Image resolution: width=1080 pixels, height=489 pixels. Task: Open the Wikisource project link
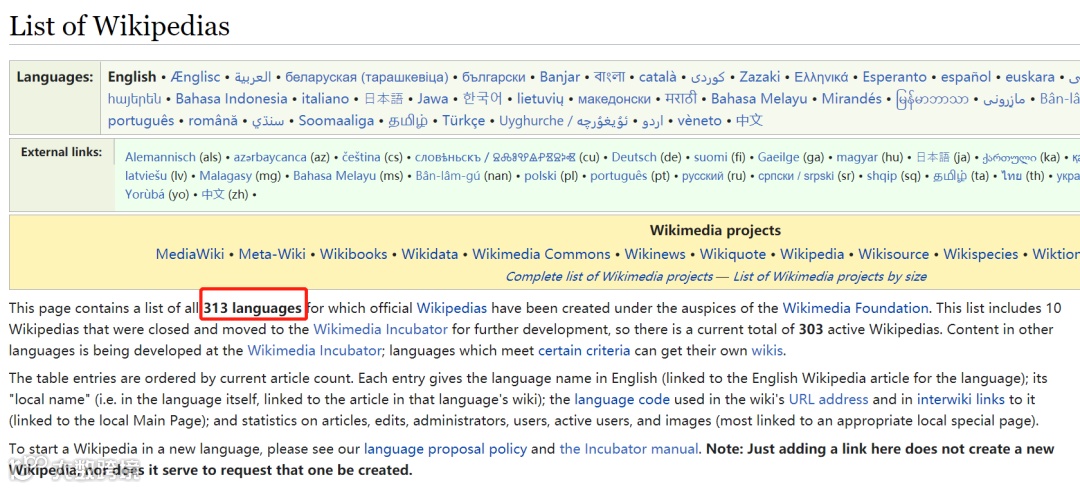893,254
